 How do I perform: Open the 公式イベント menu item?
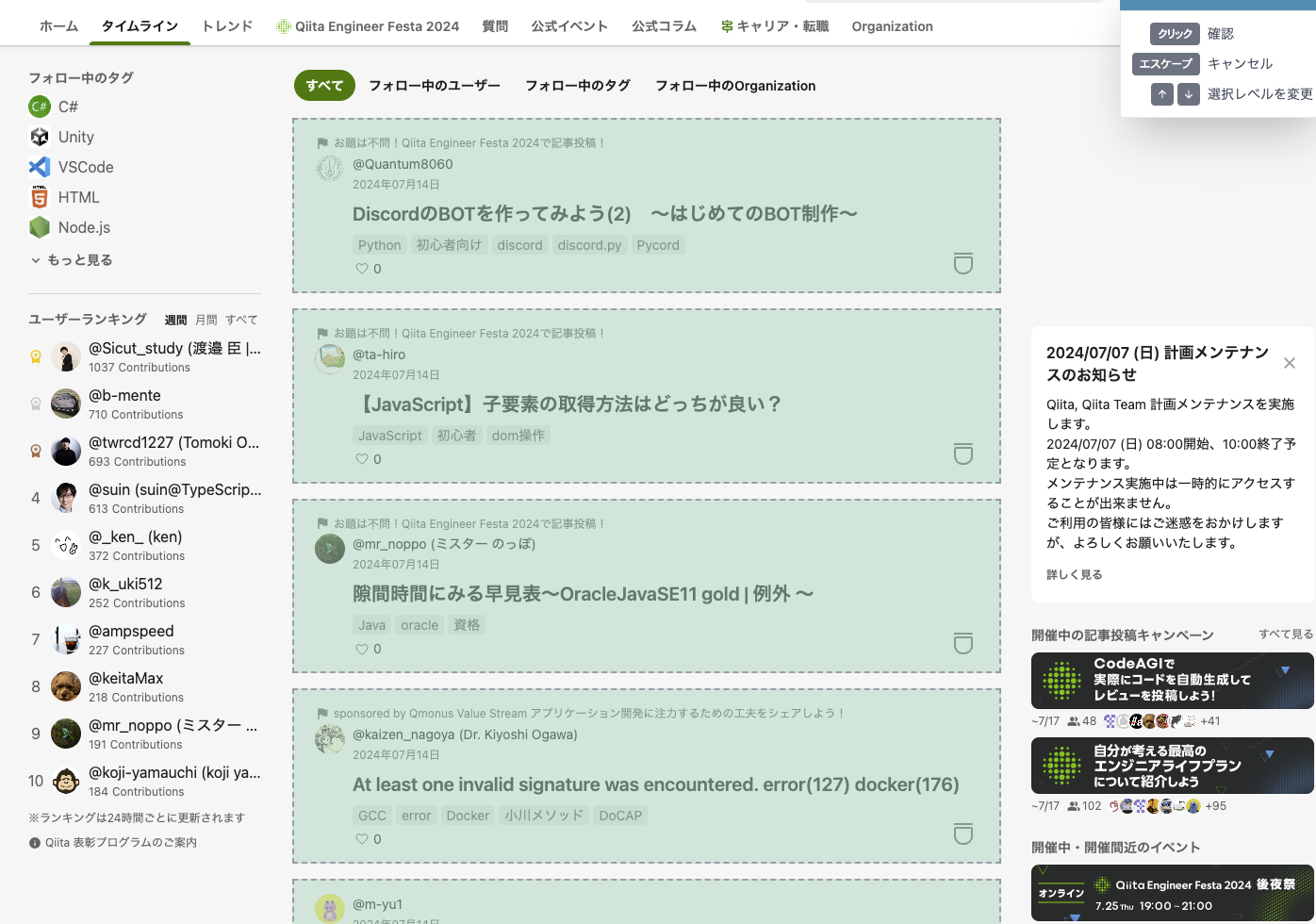(x=569, y=26)
